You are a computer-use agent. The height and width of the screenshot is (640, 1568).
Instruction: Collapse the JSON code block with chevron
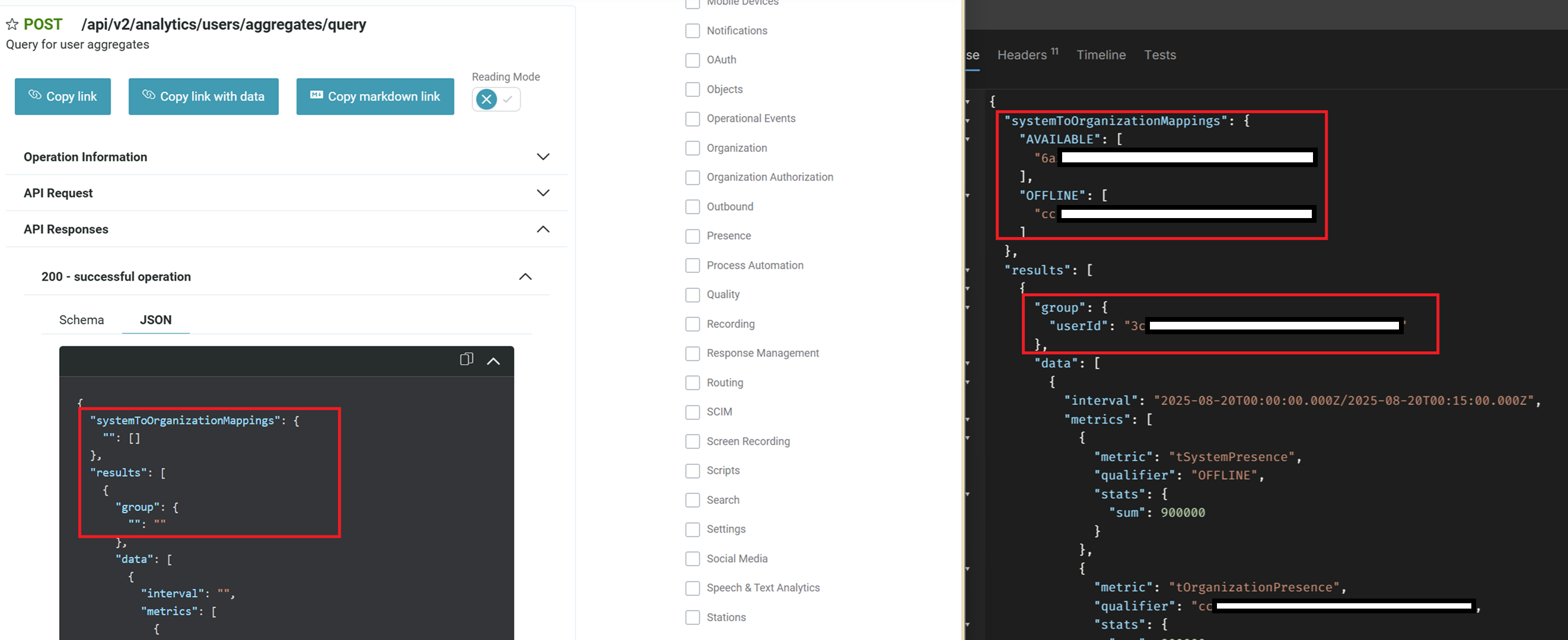(x=493, y=361)
